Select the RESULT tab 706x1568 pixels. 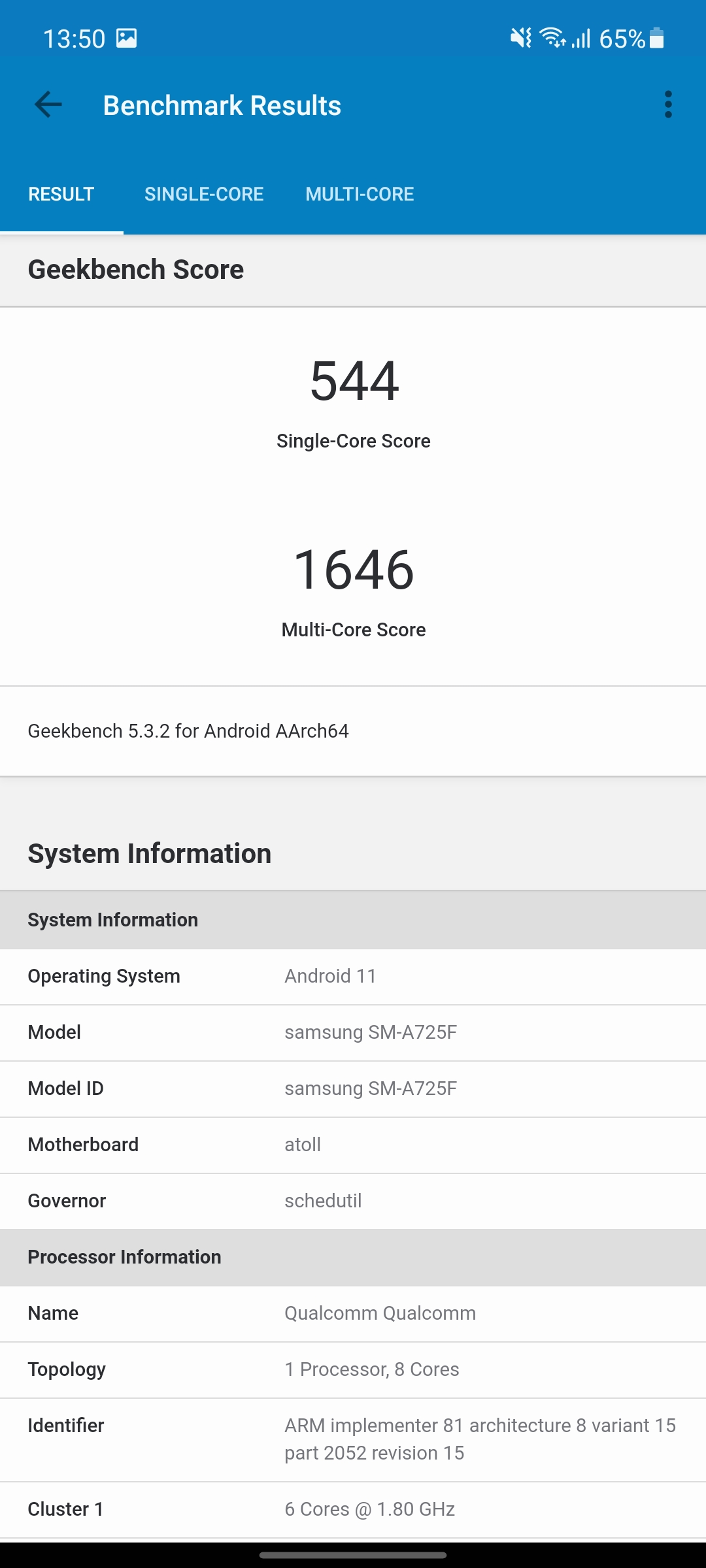pyautogui.click(x=61, y=194)
